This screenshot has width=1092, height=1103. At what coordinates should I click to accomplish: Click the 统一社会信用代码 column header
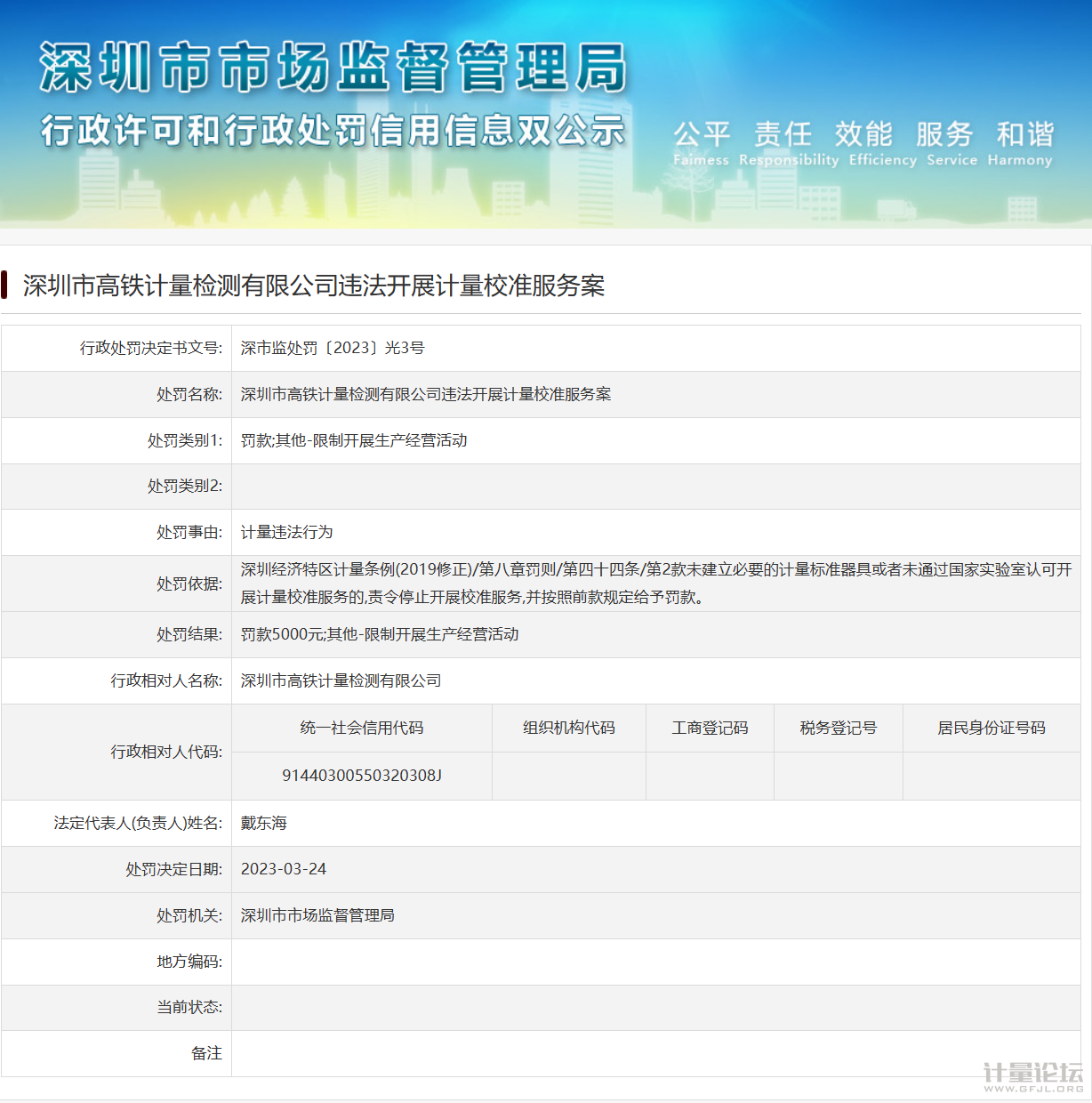tap(362, 728)
